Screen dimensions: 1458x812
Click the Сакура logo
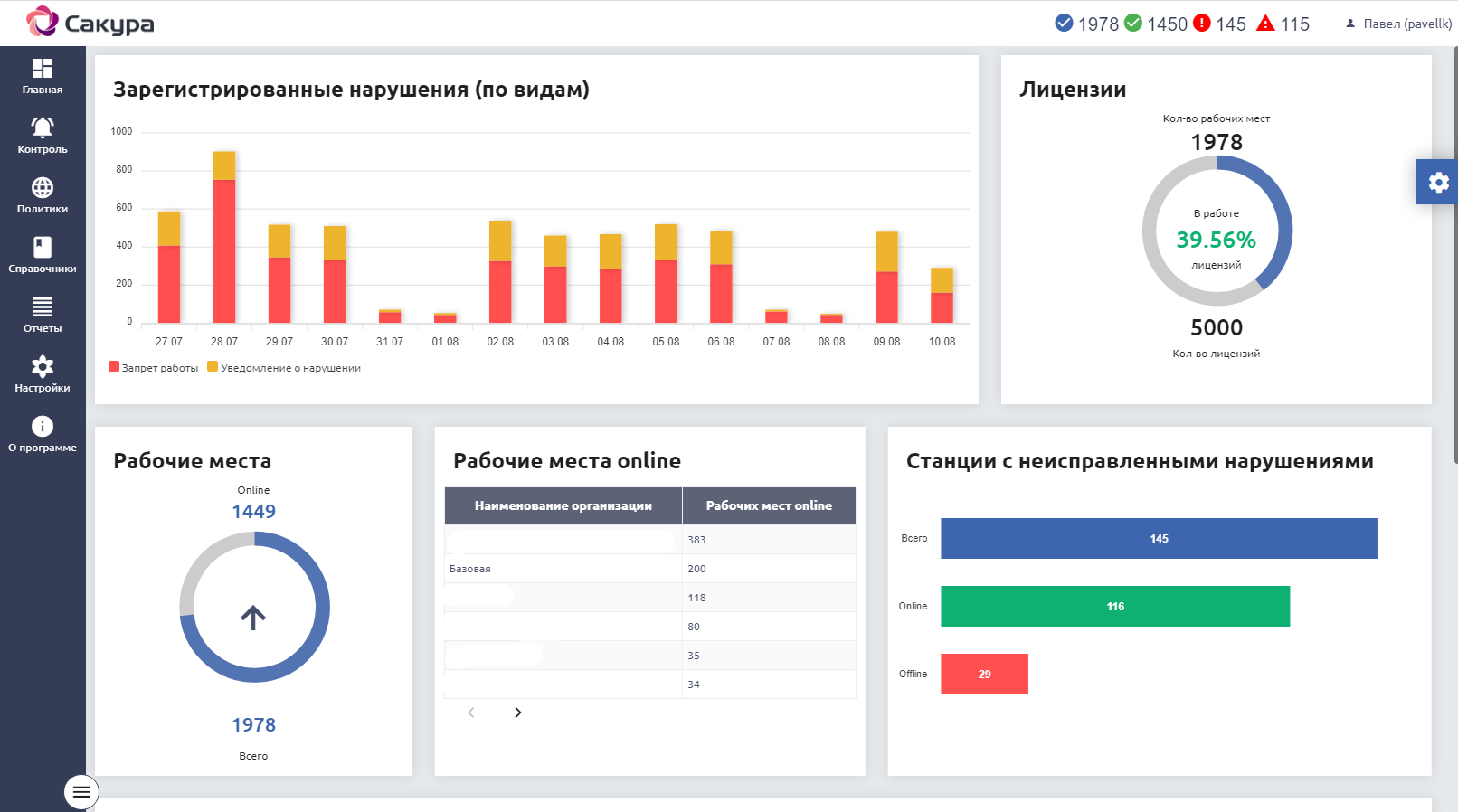click(90, 23)
